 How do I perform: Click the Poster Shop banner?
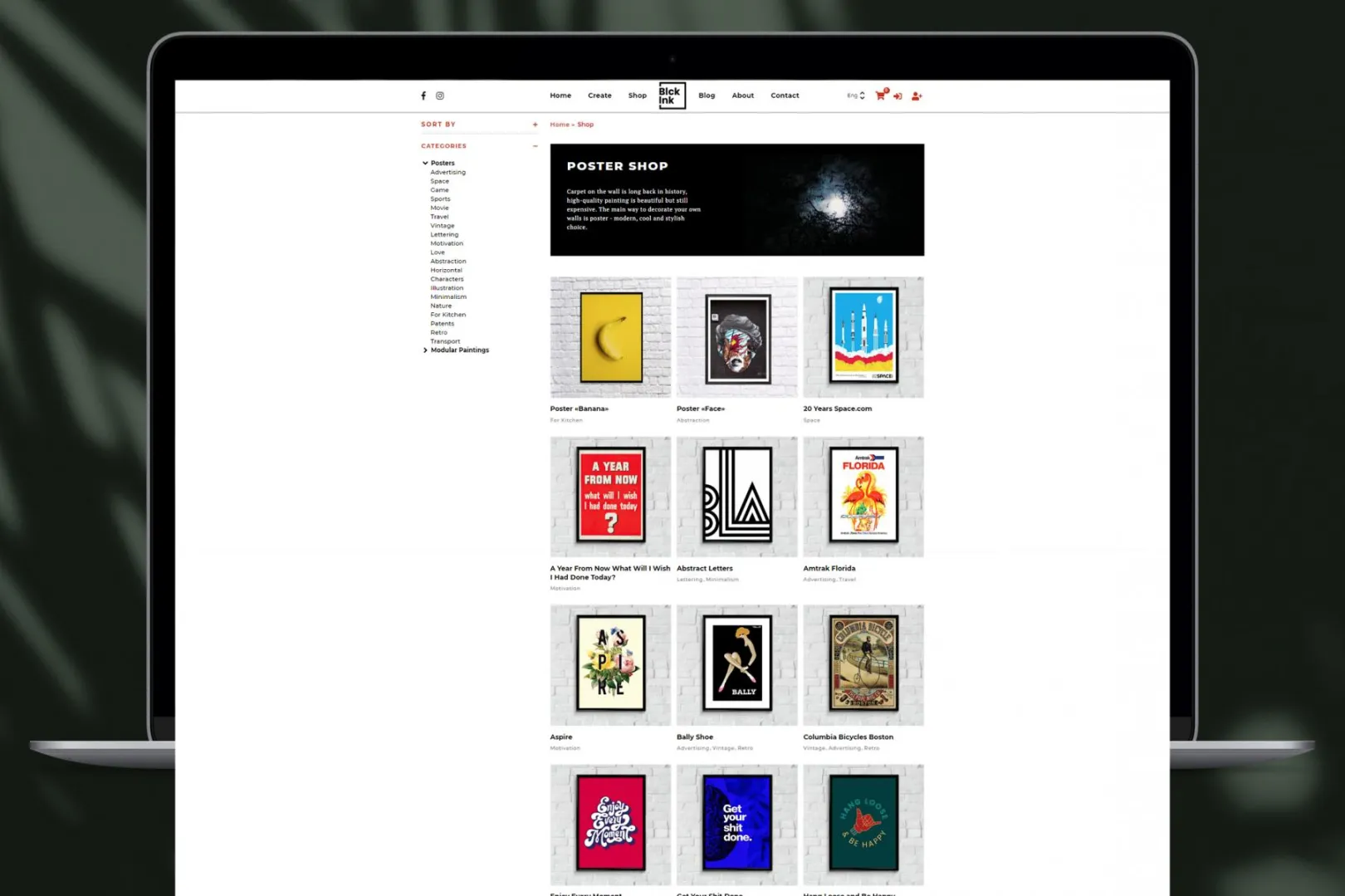737,200
